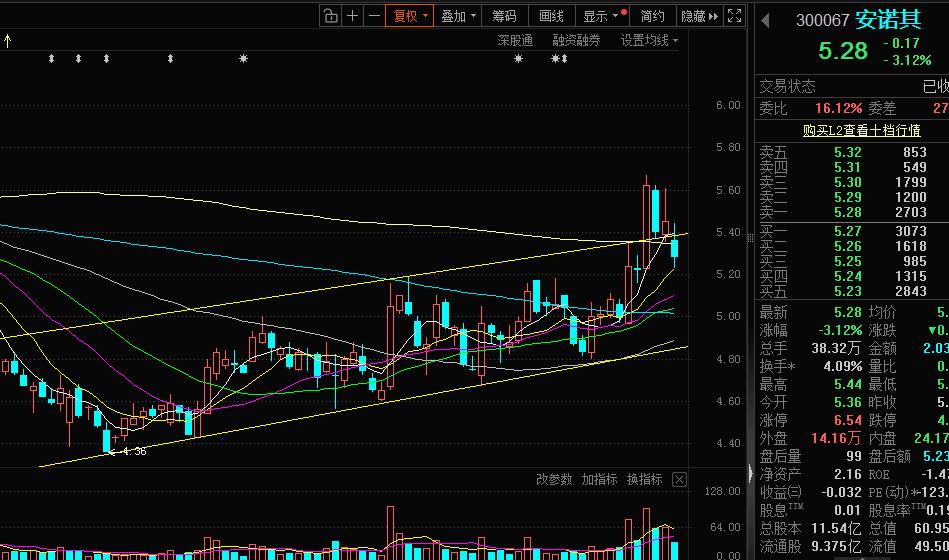Click the 6.00 price axis label

[728, 105]
